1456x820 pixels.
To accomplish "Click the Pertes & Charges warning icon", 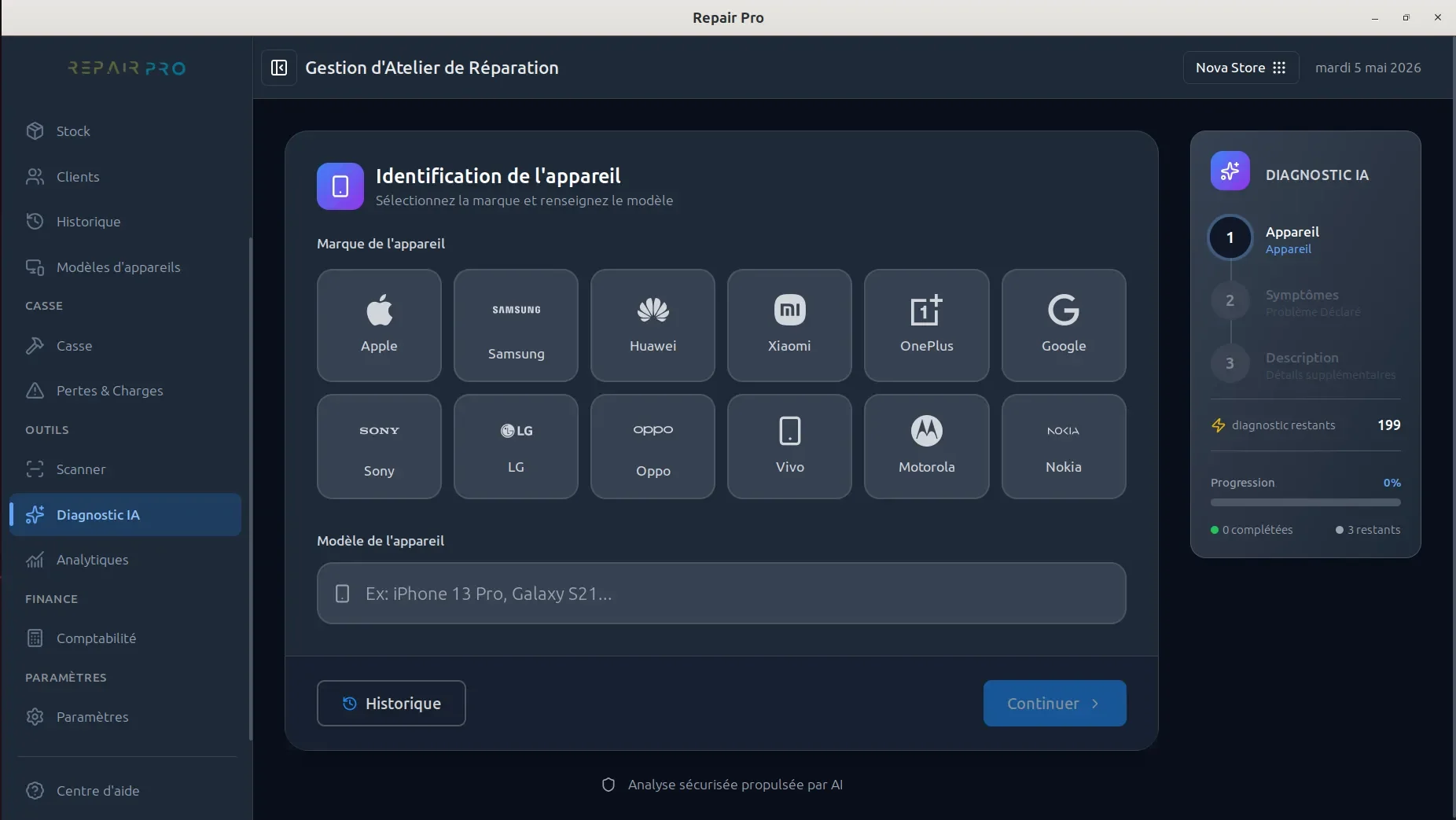I will [35, 391].
